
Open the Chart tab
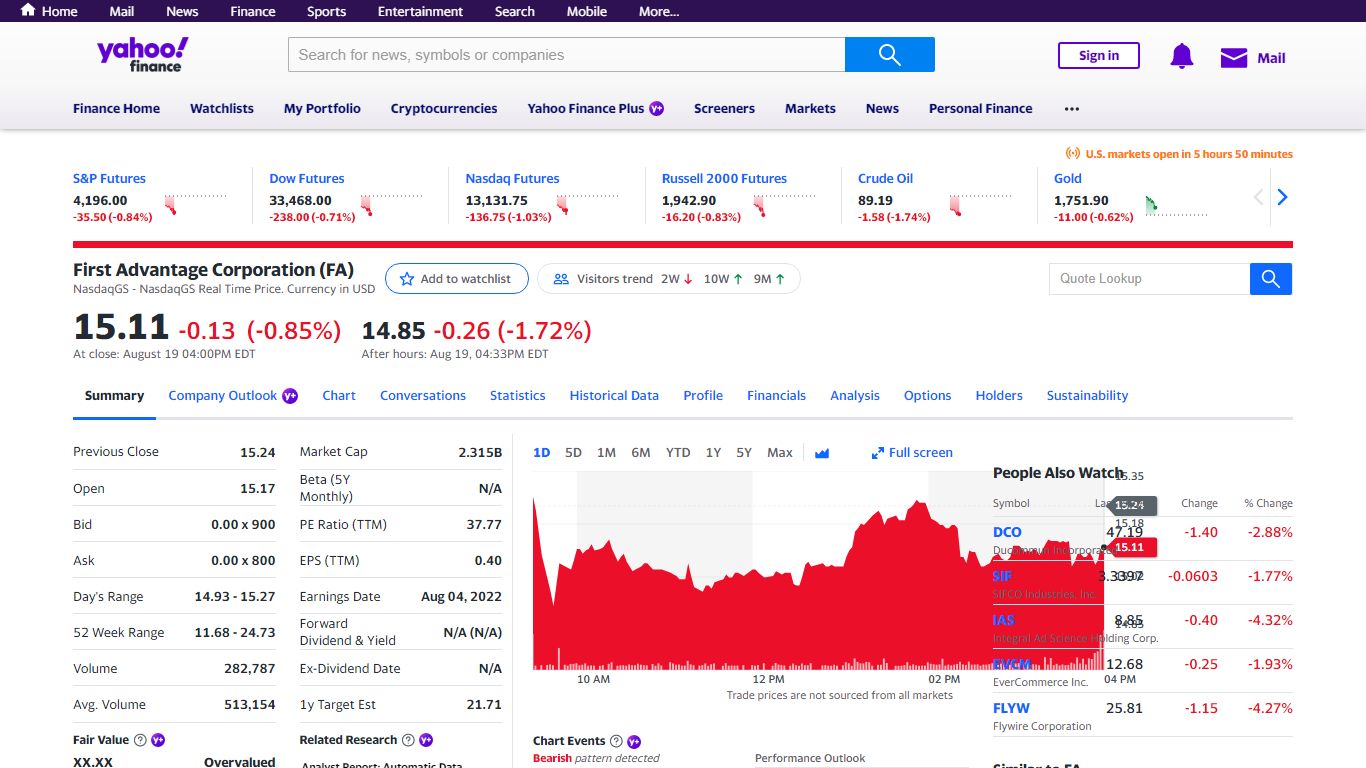tap(339, 396)
